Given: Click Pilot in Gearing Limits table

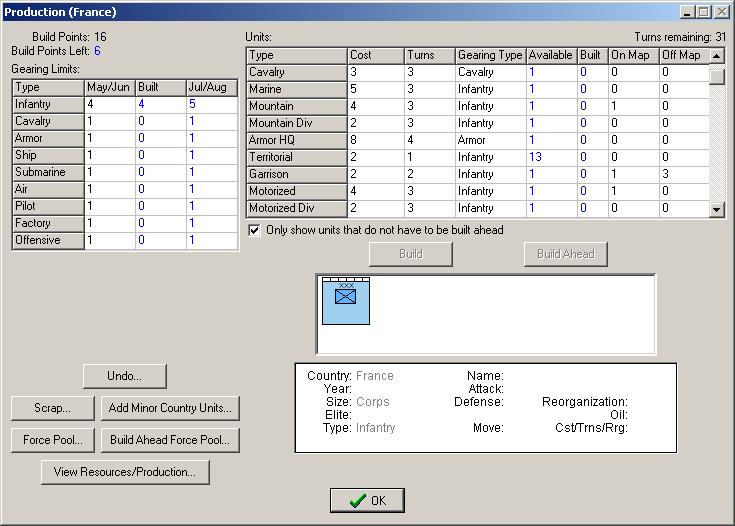Looking at the screenshot, I should 48,206.
